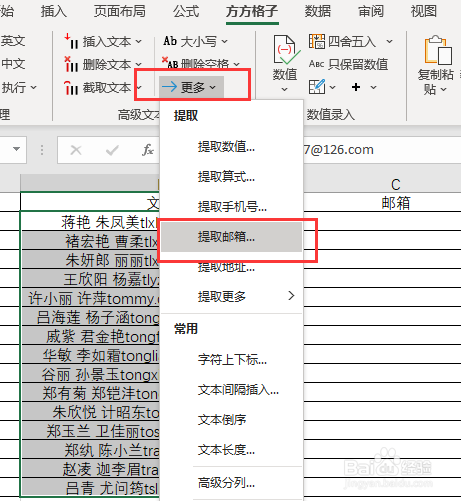Viewport: 461px width, 501px height.
Task: Choose 文本间隔插入... from the menu
Action: tap(231, 389)
